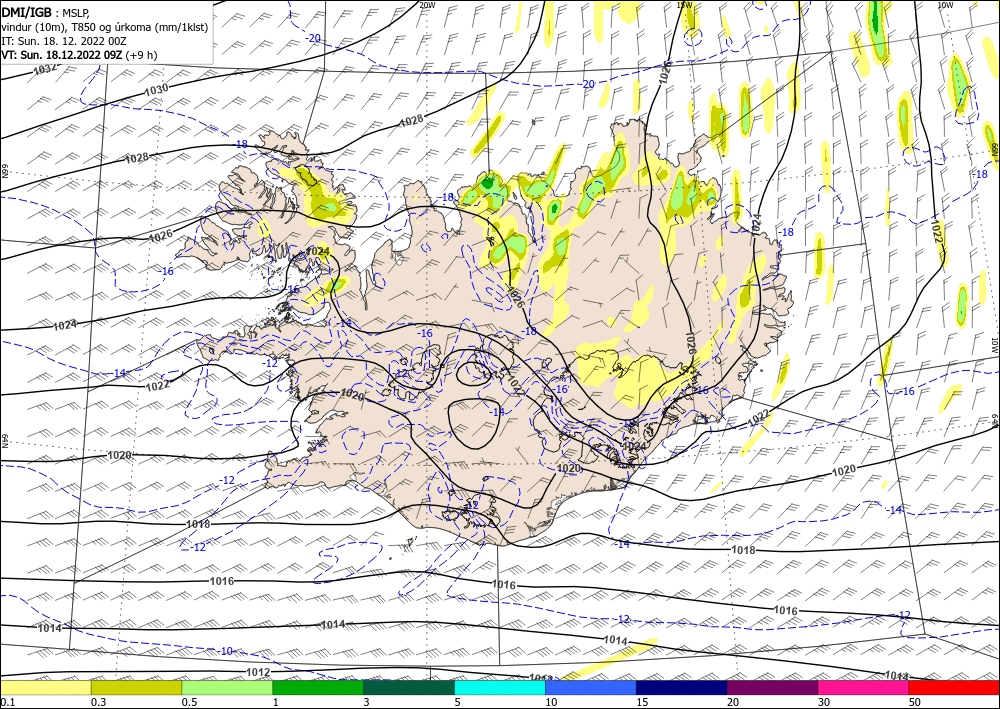Click the red legend swatch above 50 mm

pyautogui.click(x=954, y=687)
